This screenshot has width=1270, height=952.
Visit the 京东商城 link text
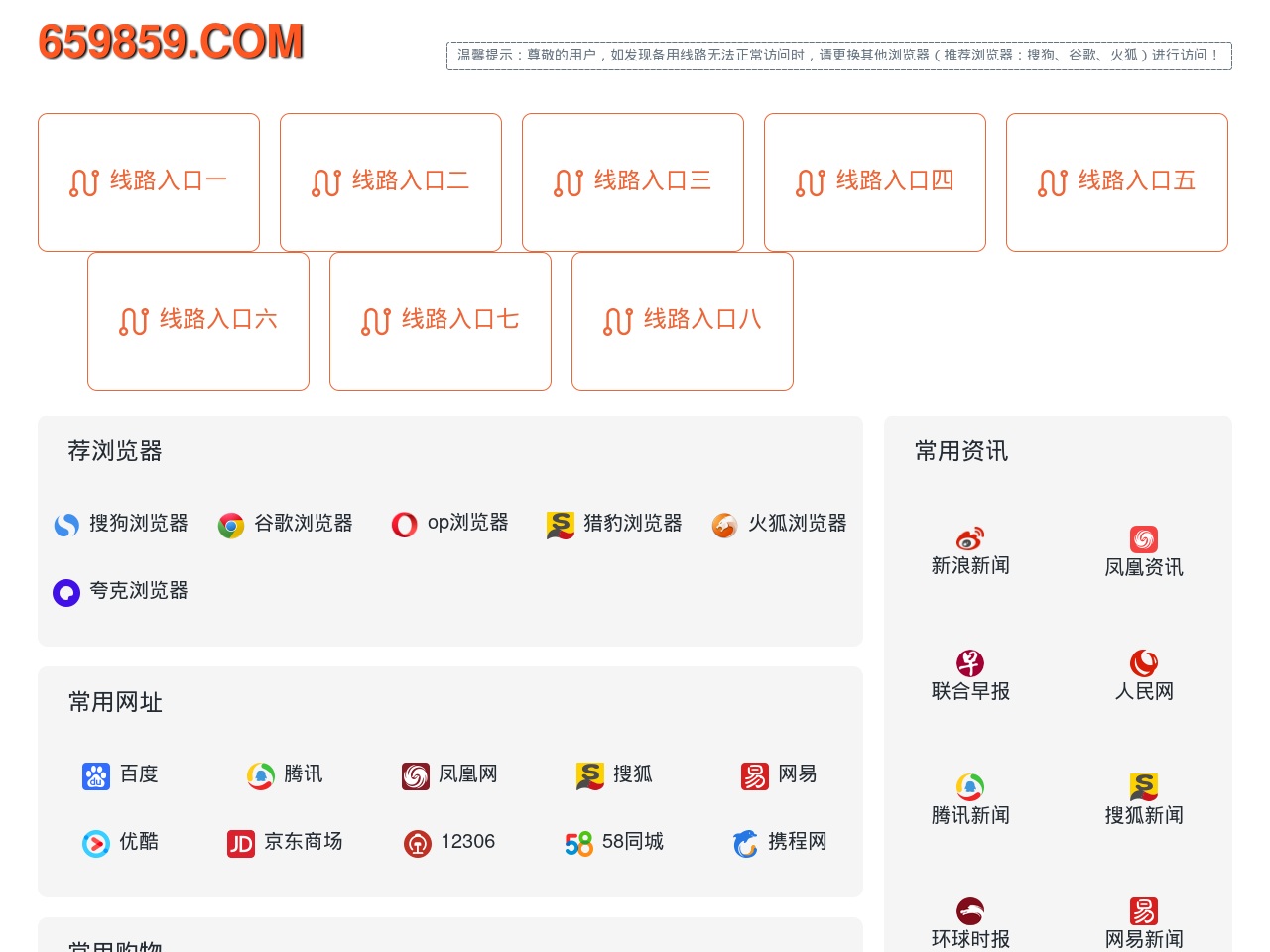pos(304,841)
